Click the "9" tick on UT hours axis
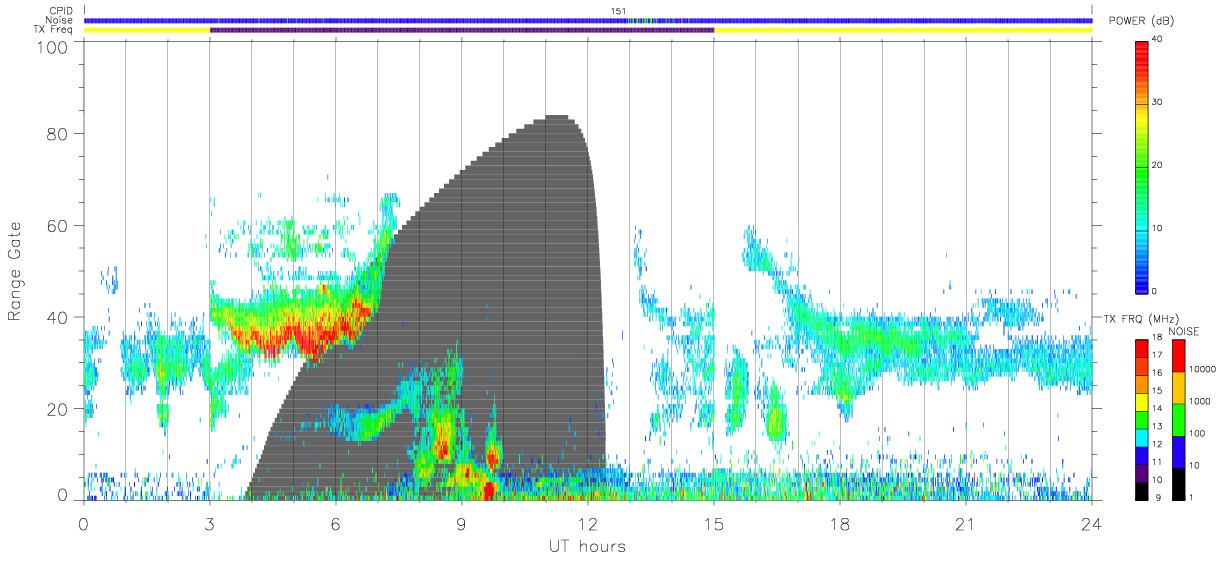Viewport: 1228px width, 567px height. (x=461, y=523)
